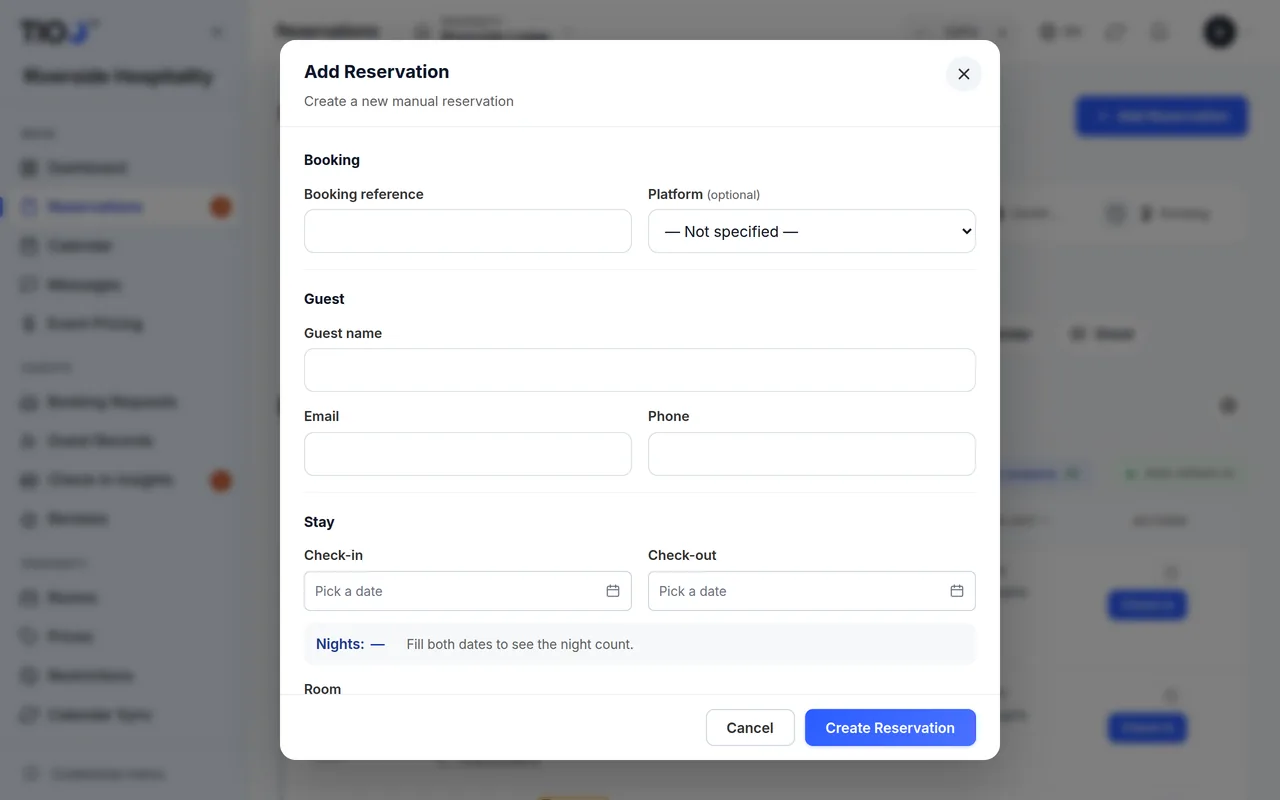Click the blurred Add Reservation button behind the dialog
Viewport: 1280px width, 800px height.
[x=1162, y=116]
